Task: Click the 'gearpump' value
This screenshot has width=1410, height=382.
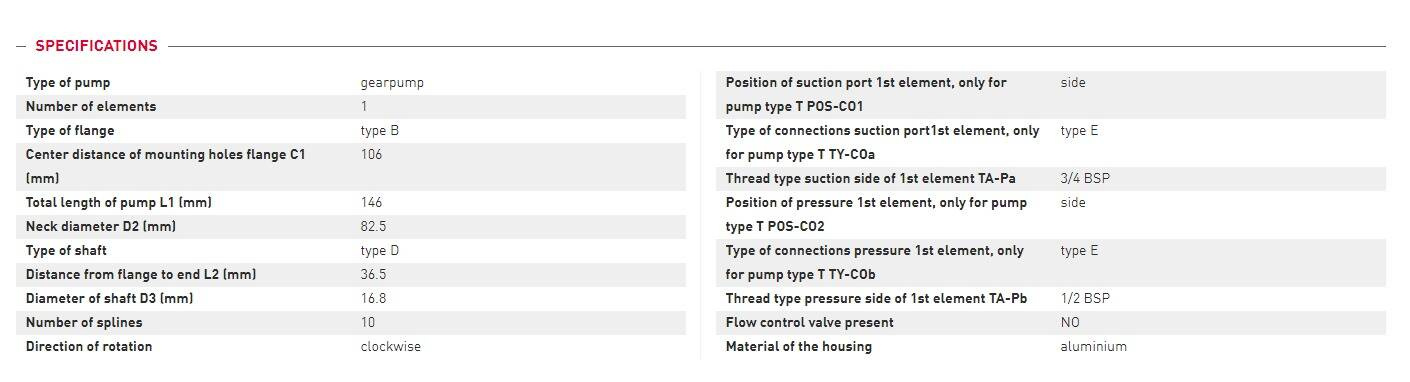Action: (x=392, y=83)
